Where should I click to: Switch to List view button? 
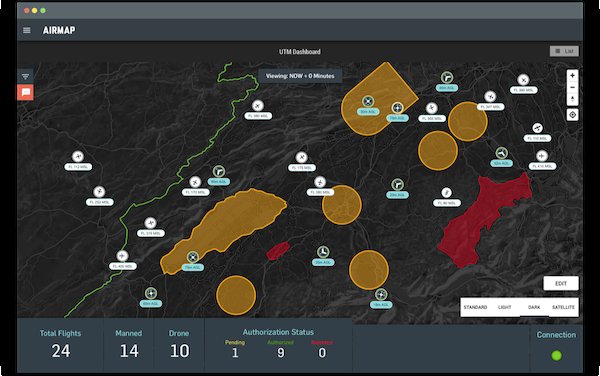coord(564,51)
